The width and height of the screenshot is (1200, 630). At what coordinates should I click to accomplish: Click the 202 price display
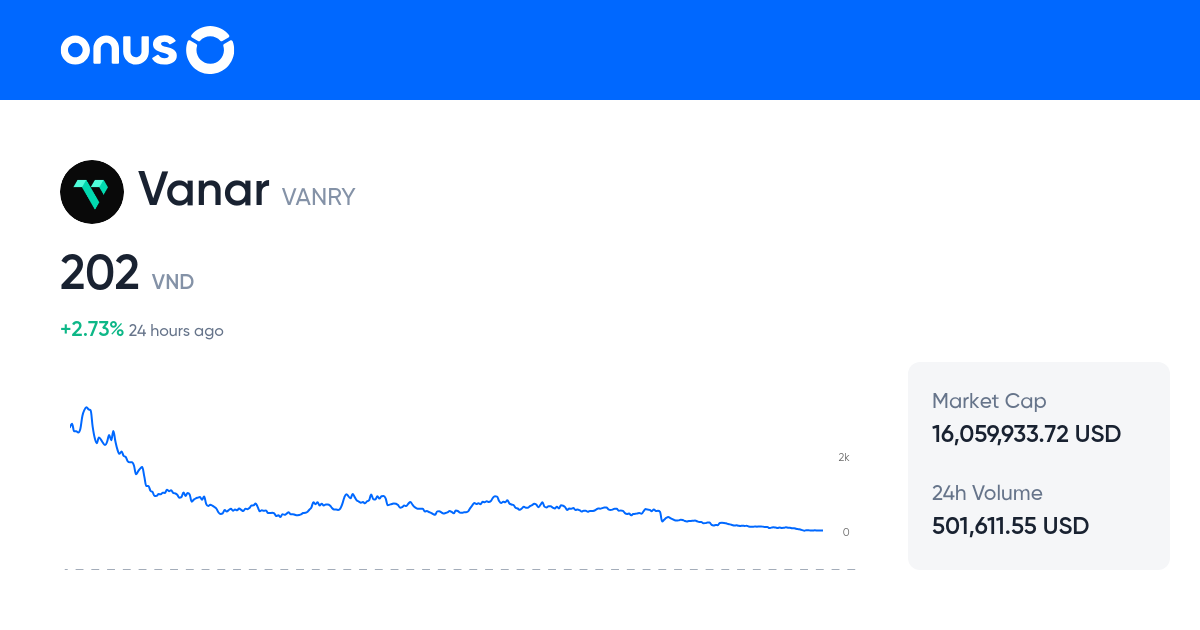pos(100,272)
